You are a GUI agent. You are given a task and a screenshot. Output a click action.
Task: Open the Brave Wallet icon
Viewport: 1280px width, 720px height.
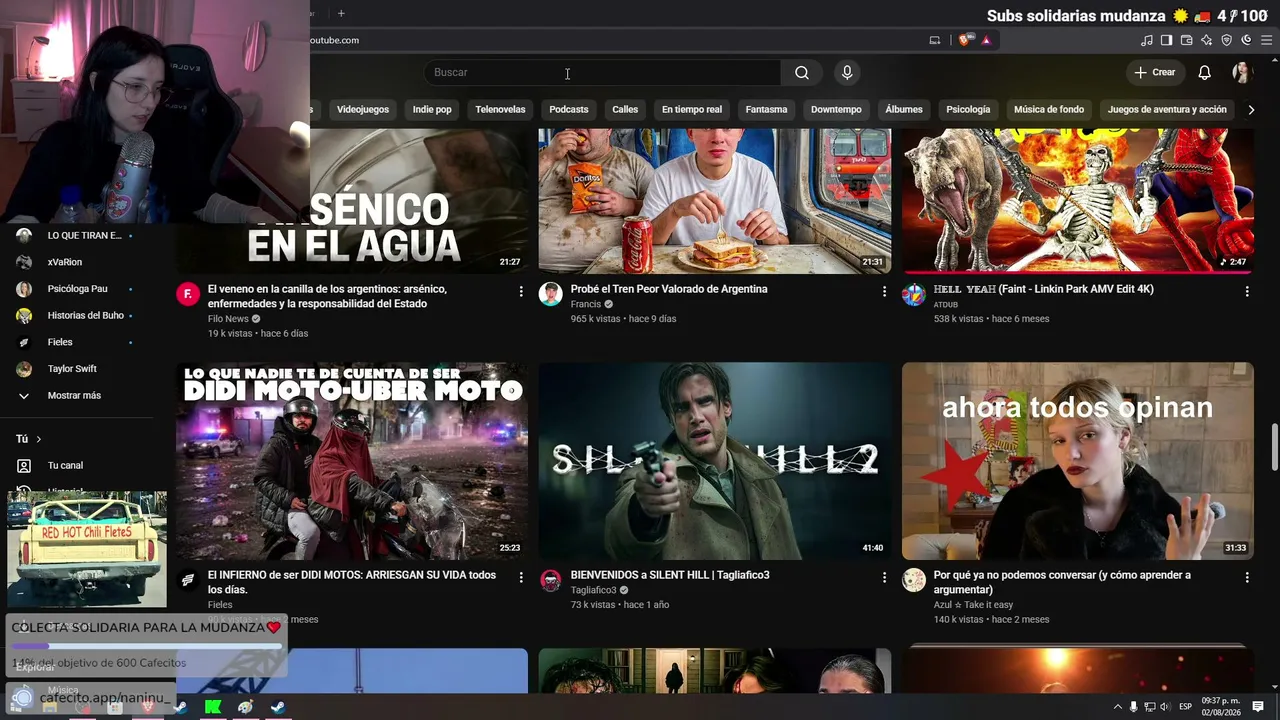1187,40
